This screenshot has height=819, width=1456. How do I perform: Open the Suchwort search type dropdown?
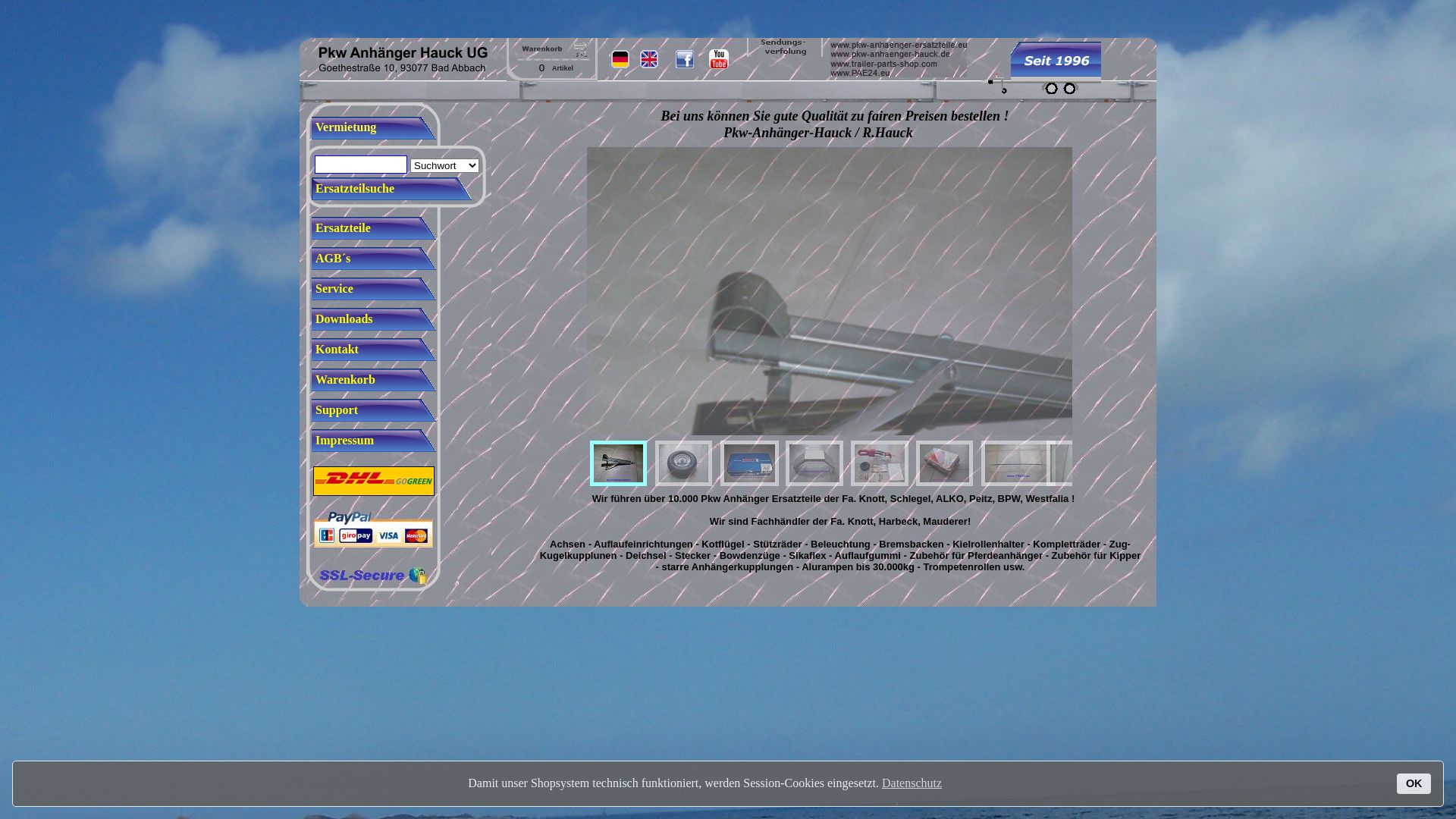click(444, 165)
